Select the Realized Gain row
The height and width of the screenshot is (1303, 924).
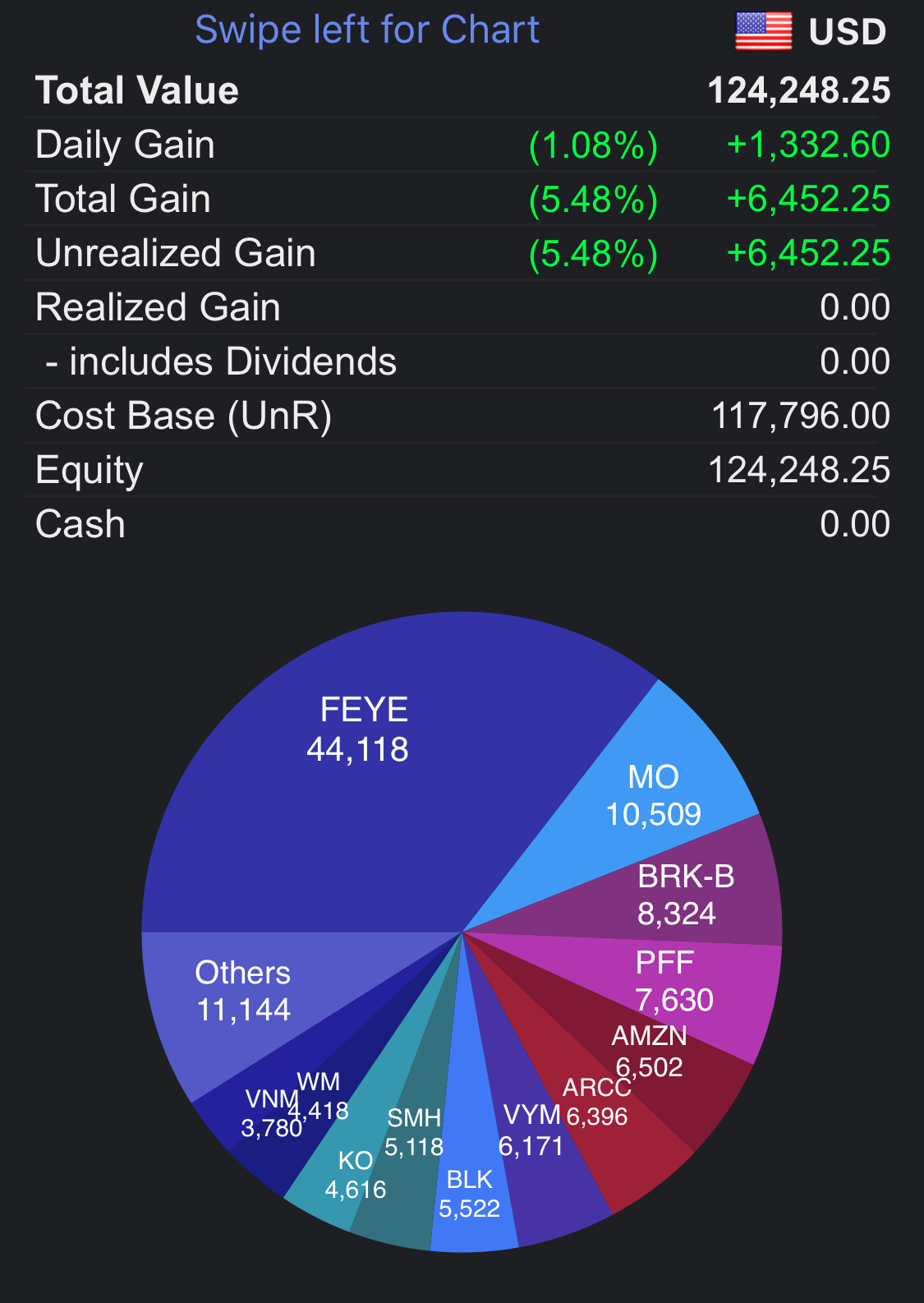pos(462,307)
